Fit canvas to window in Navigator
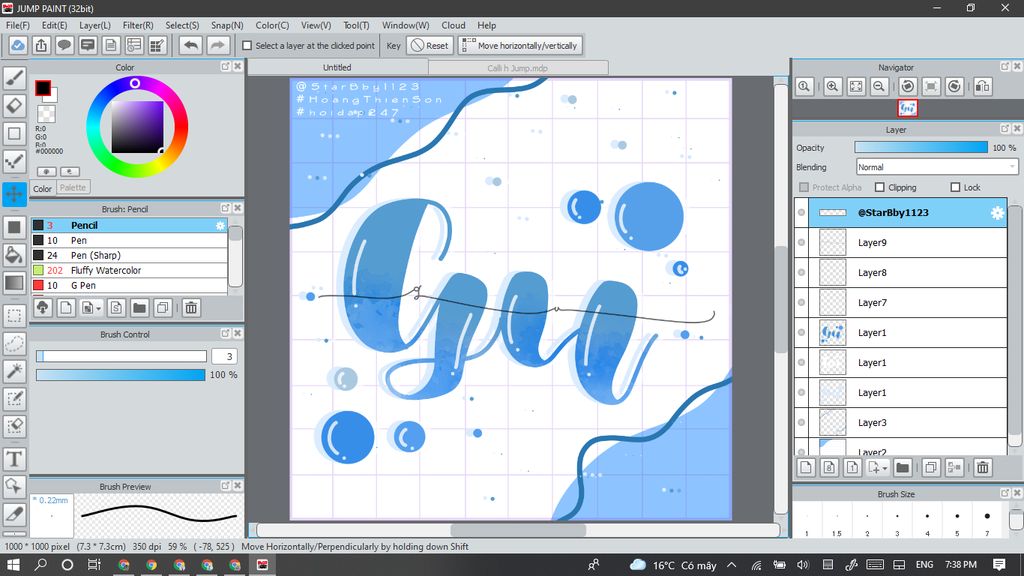The width and height of the screenshot is (1024, 576). [856, 86]
